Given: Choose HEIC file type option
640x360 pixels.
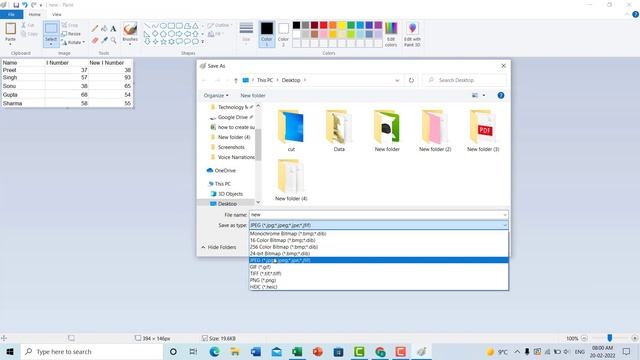Looking at the screenshot, I should (x=379, y=287).
